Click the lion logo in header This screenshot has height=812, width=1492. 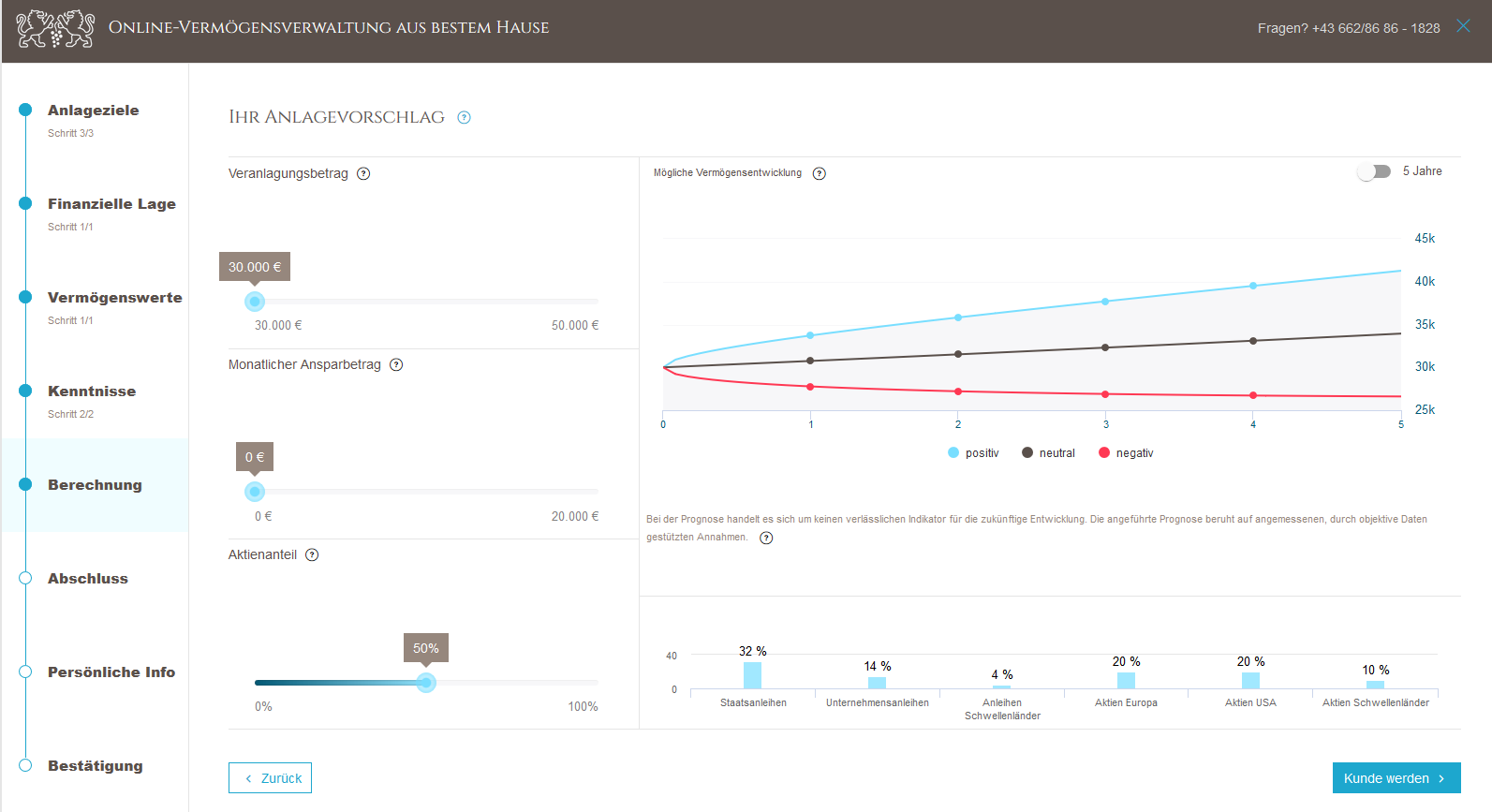(x=55, y=28)
